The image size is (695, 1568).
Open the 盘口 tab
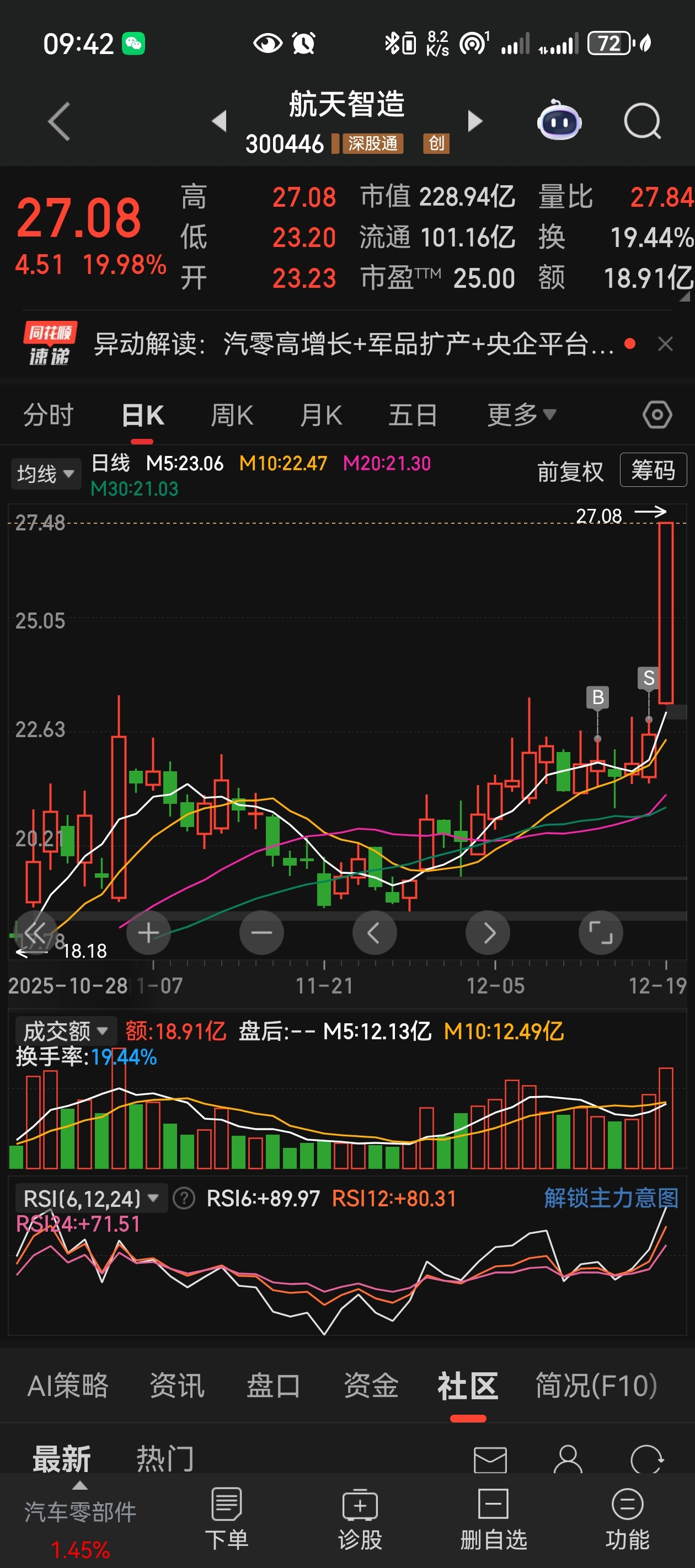(274, 1386)
